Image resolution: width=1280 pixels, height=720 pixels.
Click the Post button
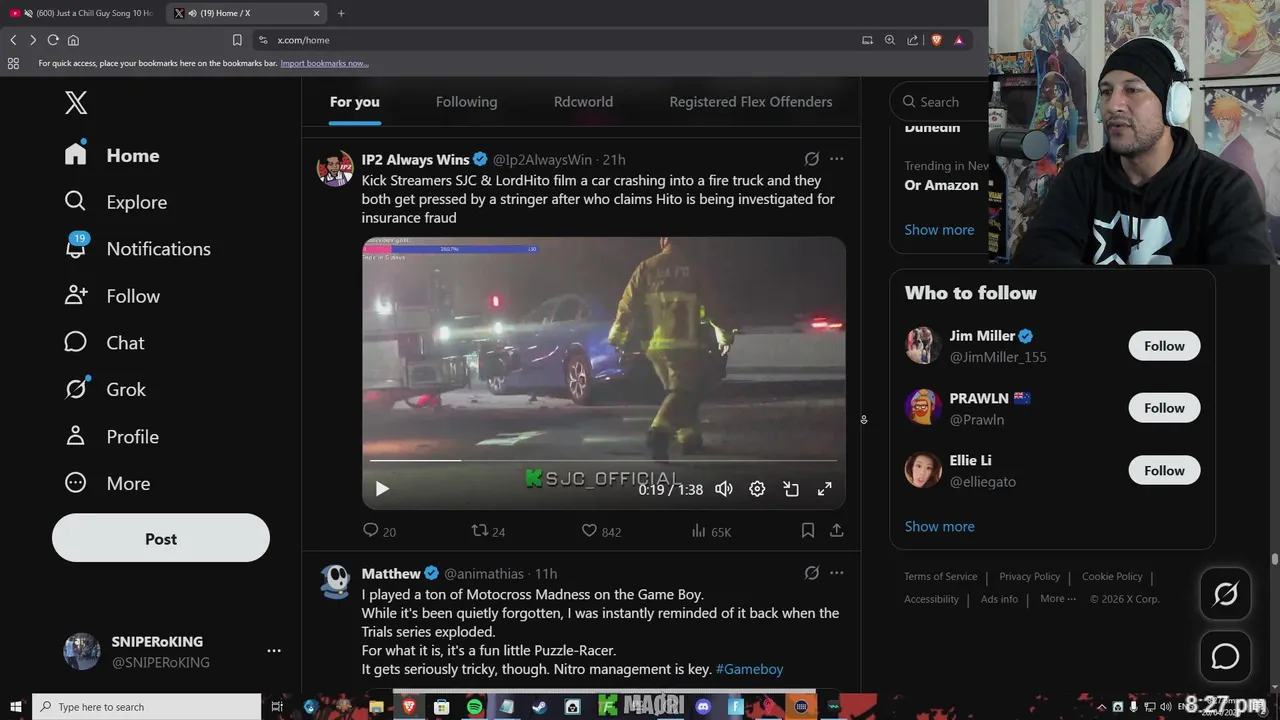(161, 538)
